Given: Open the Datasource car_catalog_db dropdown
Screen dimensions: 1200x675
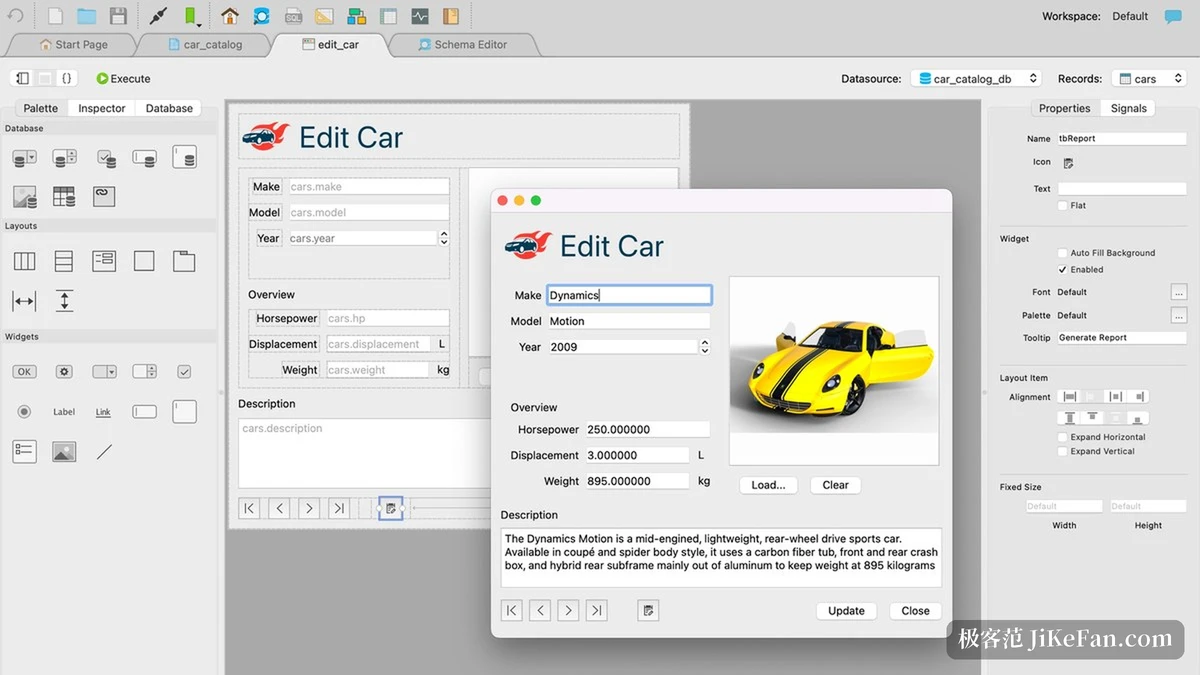Looking at the screenshot, I should point(976,79).
